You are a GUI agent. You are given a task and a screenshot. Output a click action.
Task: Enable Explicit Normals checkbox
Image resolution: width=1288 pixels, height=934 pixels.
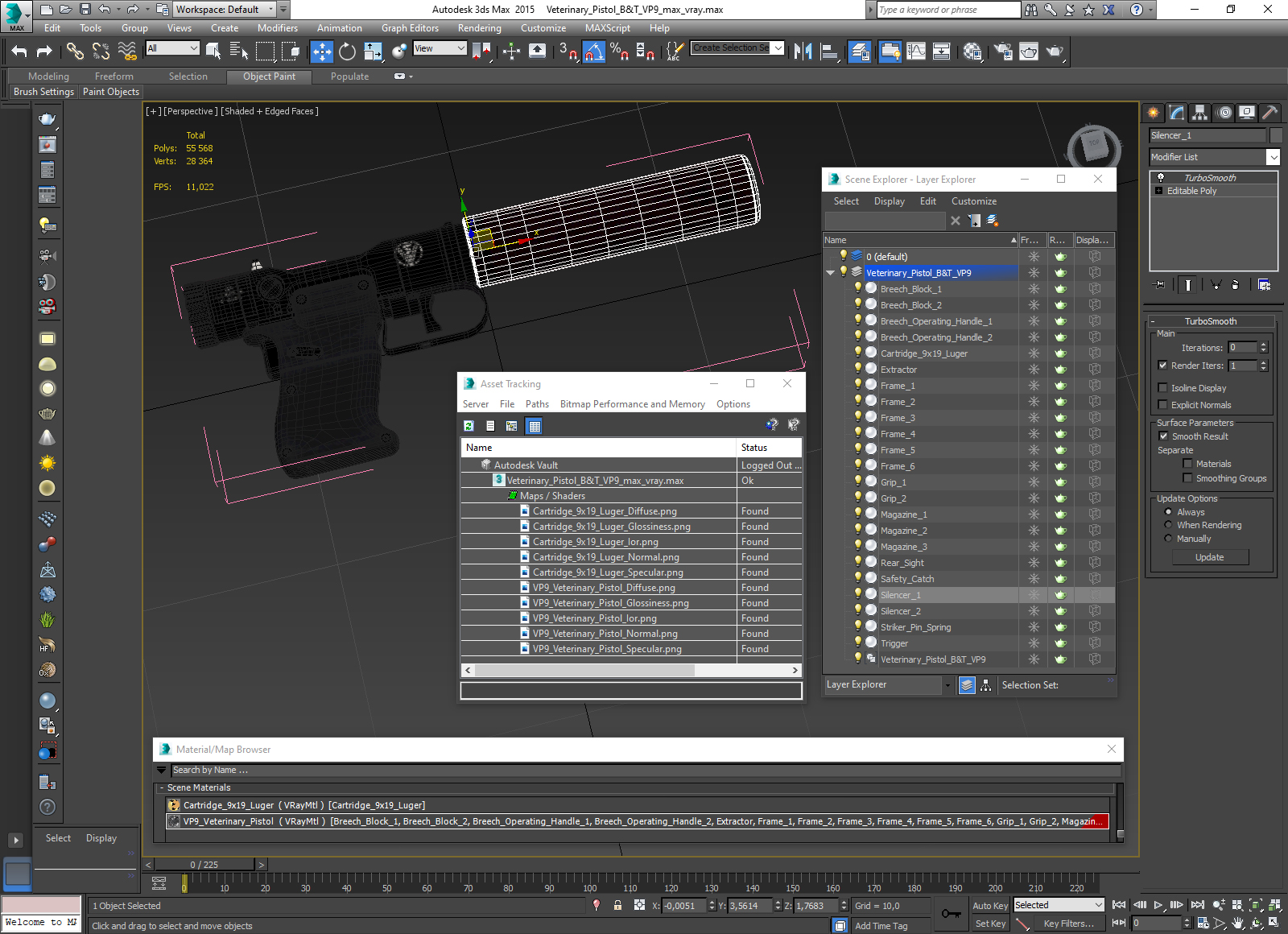[1162, 405]
